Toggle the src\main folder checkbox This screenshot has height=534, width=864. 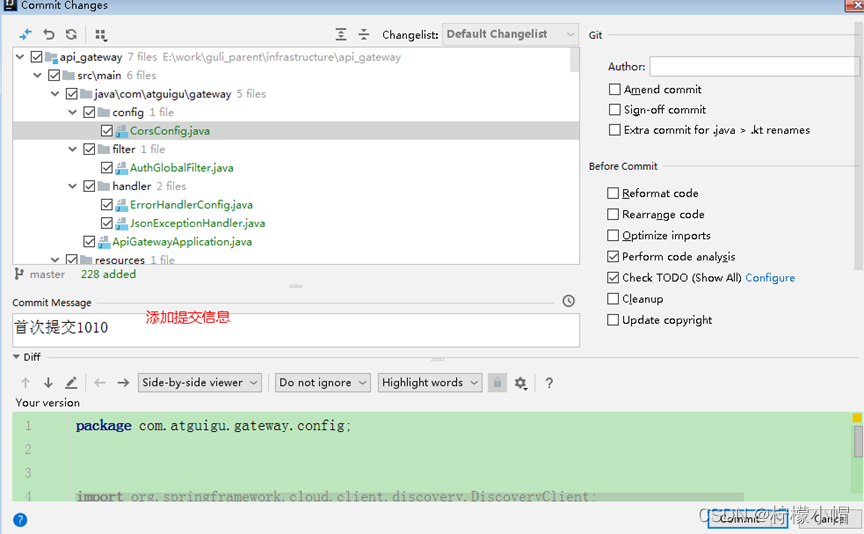coord(54,75)
